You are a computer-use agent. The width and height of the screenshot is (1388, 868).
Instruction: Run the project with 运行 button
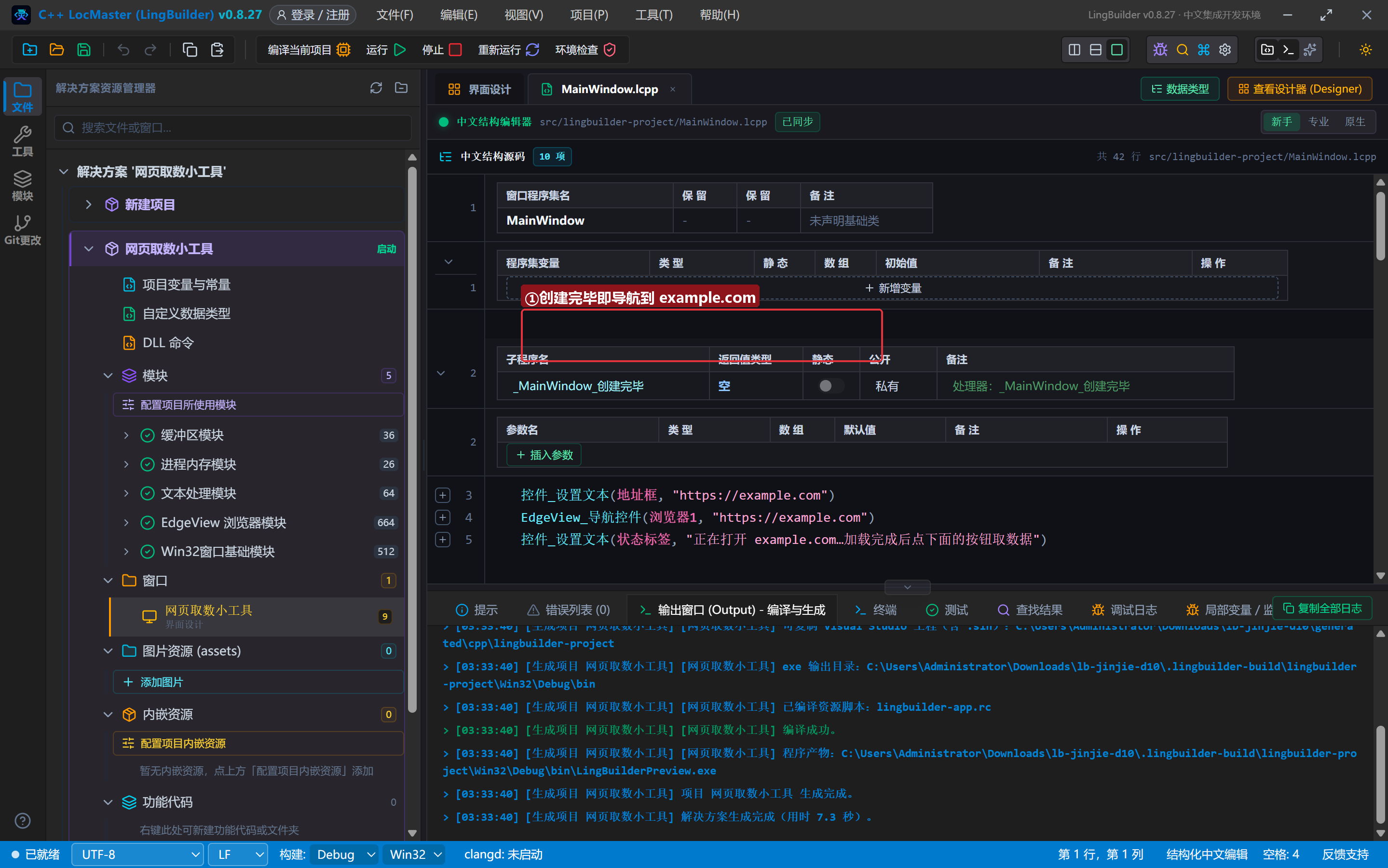coord(386,50)
